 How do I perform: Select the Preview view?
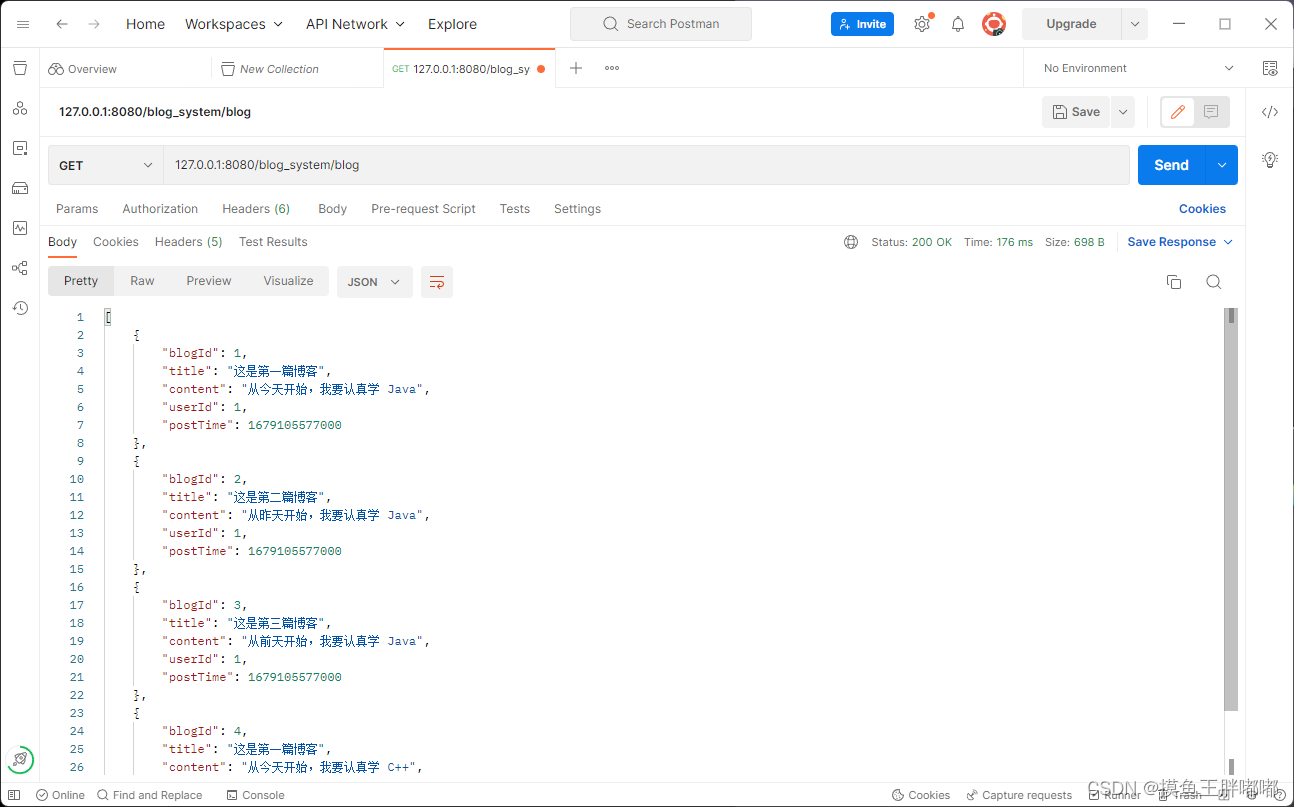(x=208, y=281)
